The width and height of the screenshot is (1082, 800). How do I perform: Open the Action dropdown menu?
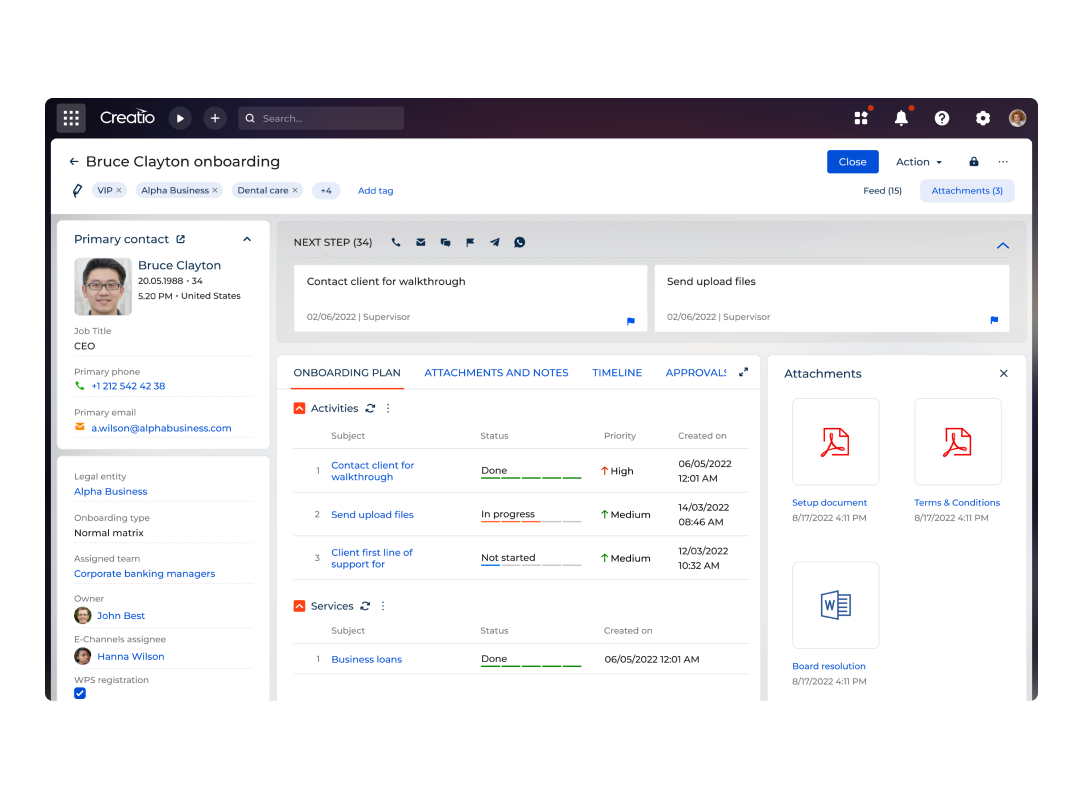click(x=918, y=161)
